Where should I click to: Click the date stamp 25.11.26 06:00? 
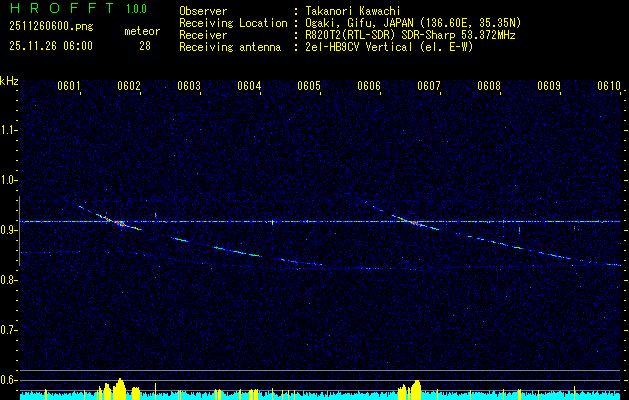(x=50, y=46)
